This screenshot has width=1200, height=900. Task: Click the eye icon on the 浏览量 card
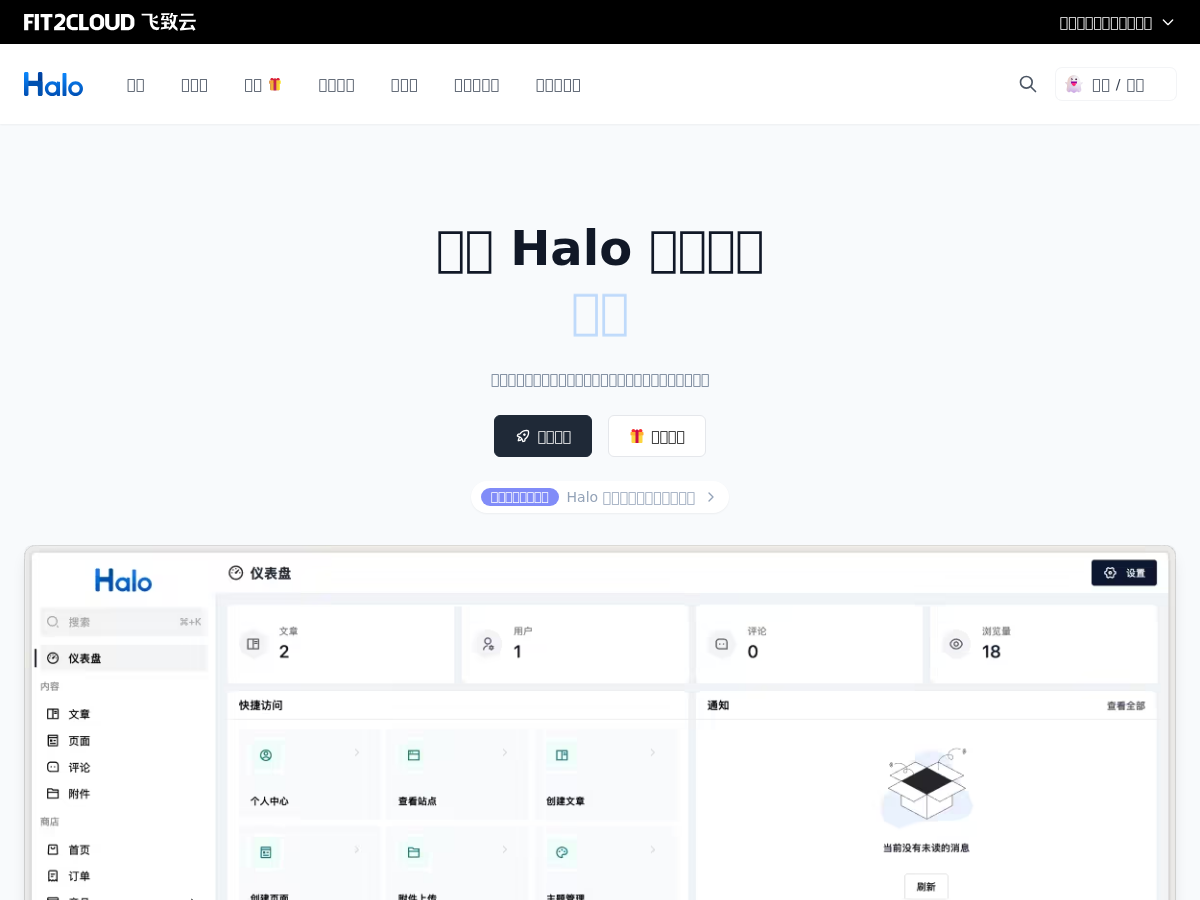click(x=956, y=644)
